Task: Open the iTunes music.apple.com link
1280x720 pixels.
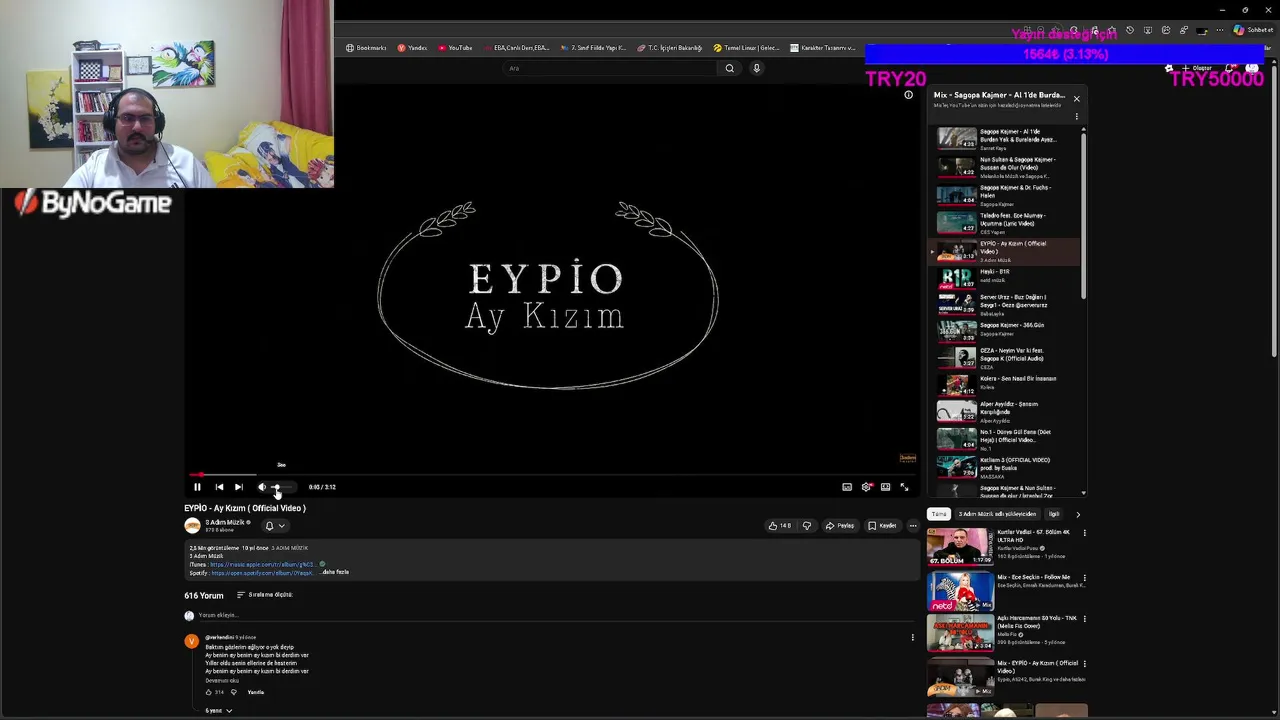Action: (263, 564)
